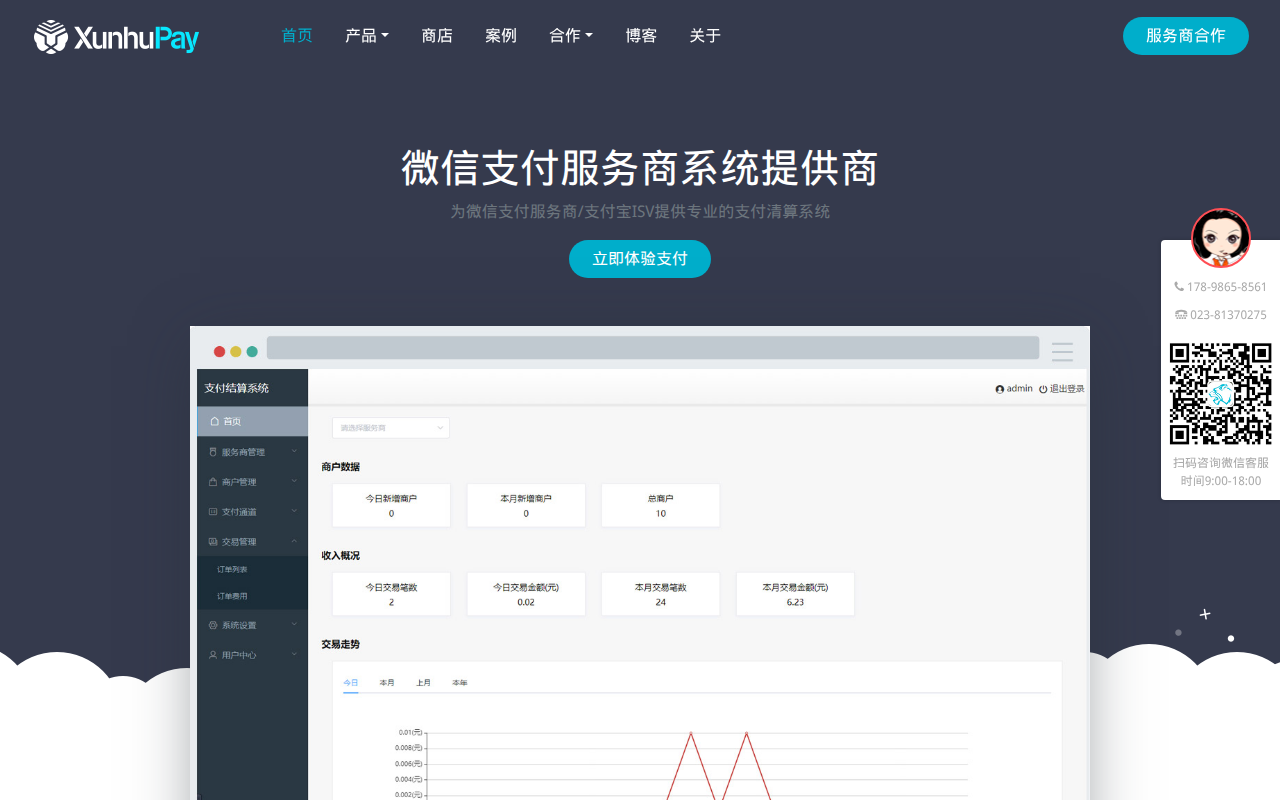Select the 本年 trend tab
The width and height of the screenshot is (1280, 800).
pyautogui.click(x=459, y=683)
